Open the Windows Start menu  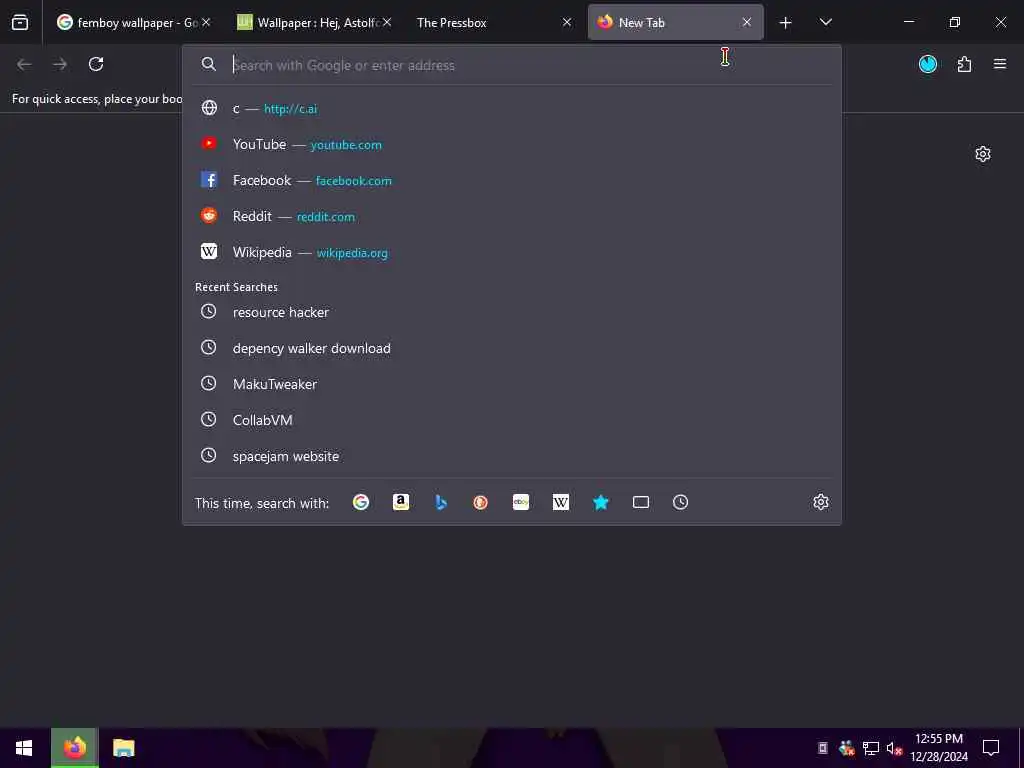pyautogui.click(x=24, y=748)
